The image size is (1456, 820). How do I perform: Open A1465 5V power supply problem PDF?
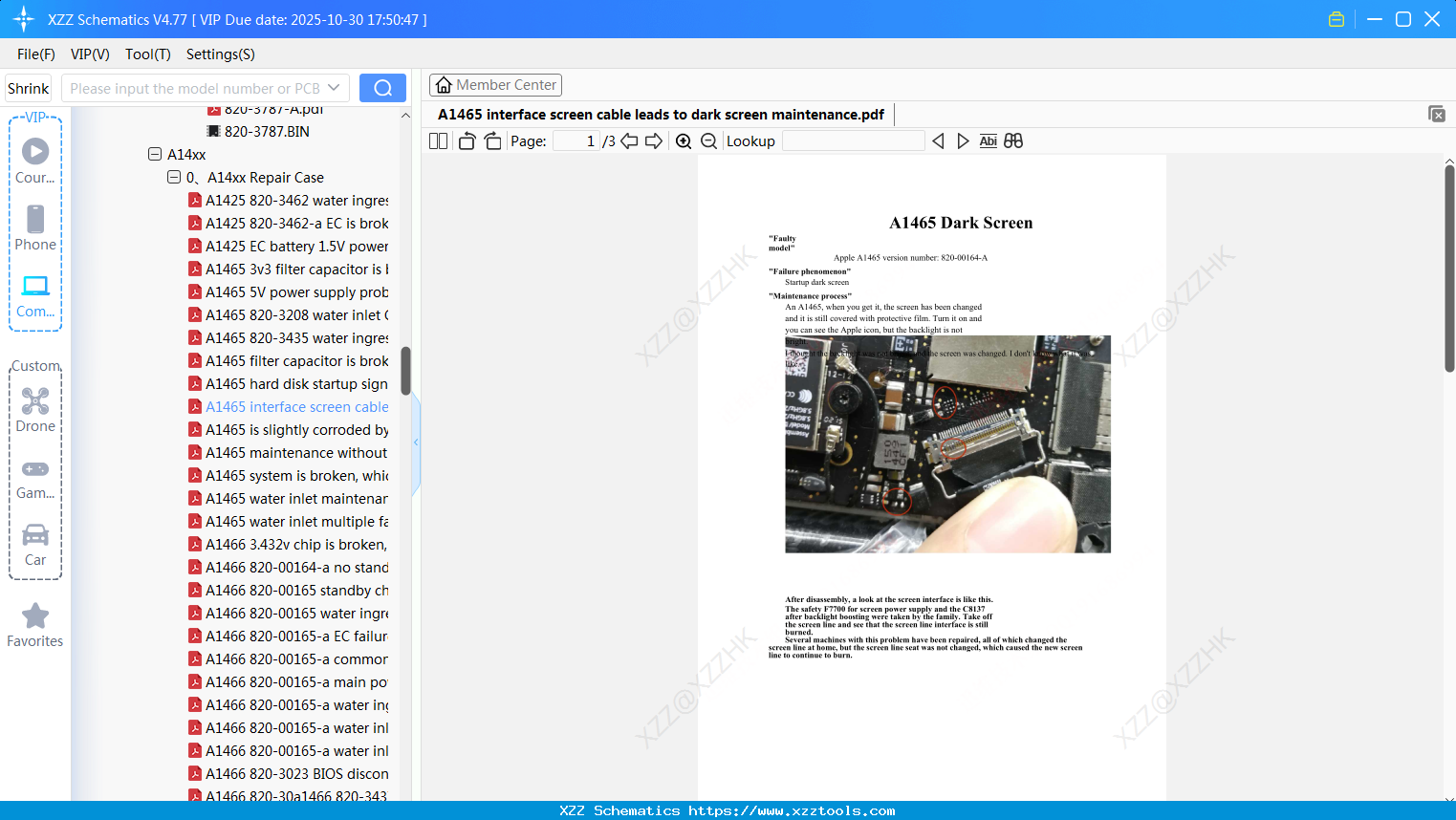[x=289, y=292]
